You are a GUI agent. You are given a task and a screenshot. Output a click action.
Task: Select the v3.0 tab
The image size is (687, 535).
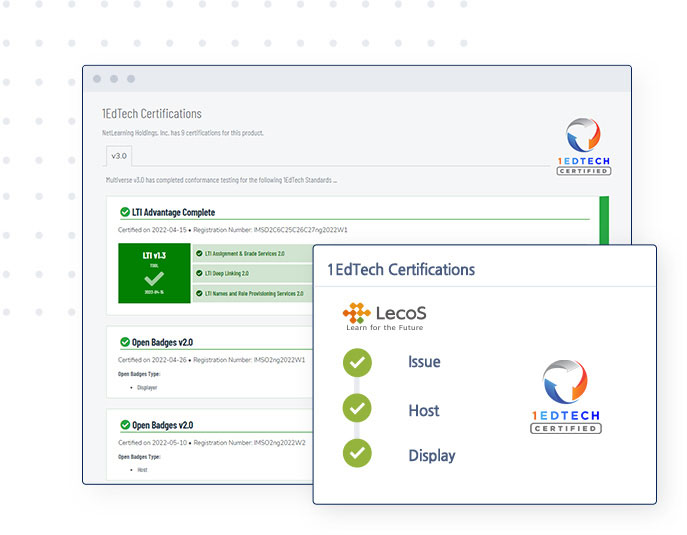coord(118,156)
